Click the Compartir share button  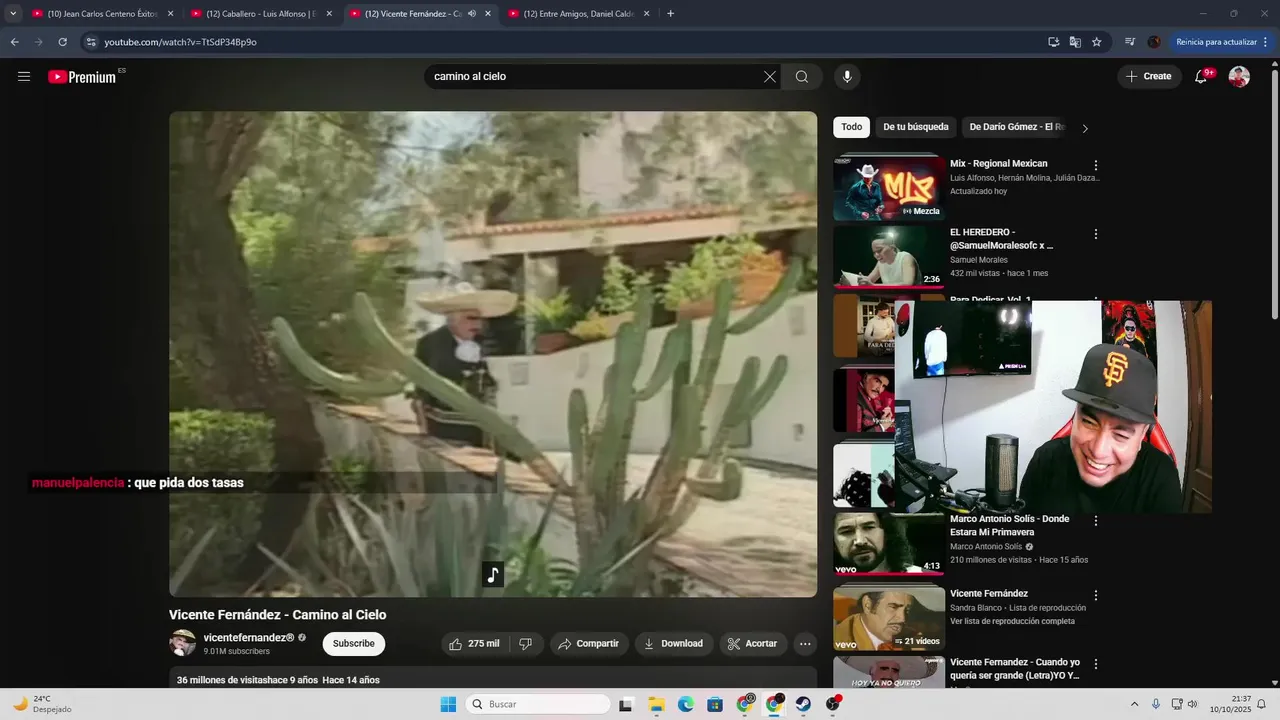588,644
